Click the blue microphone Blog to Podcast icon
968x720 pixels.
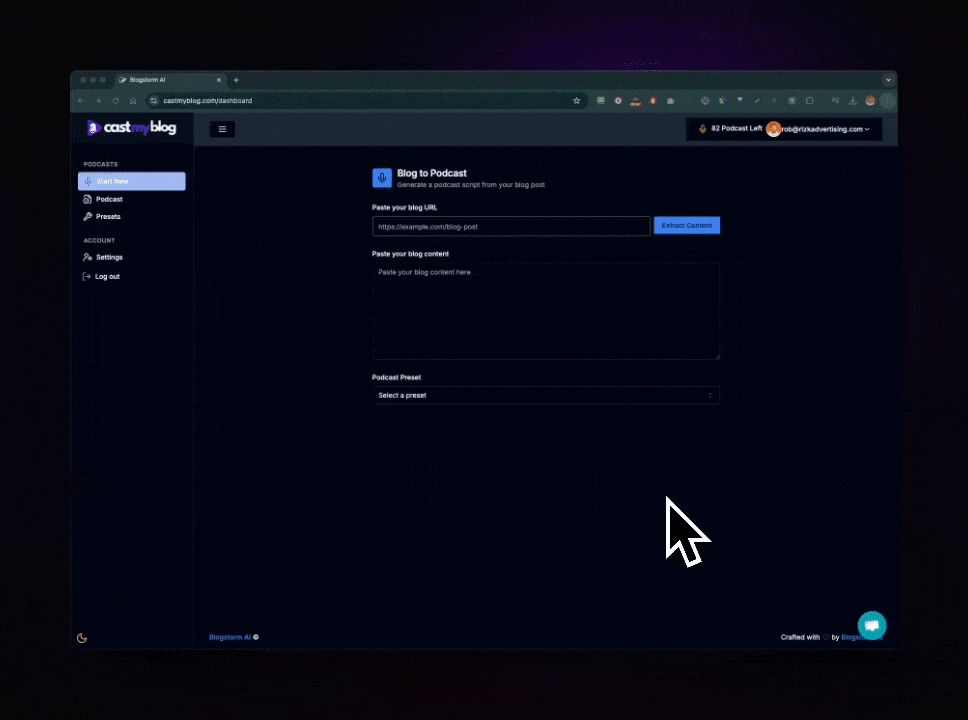point(382,178)
